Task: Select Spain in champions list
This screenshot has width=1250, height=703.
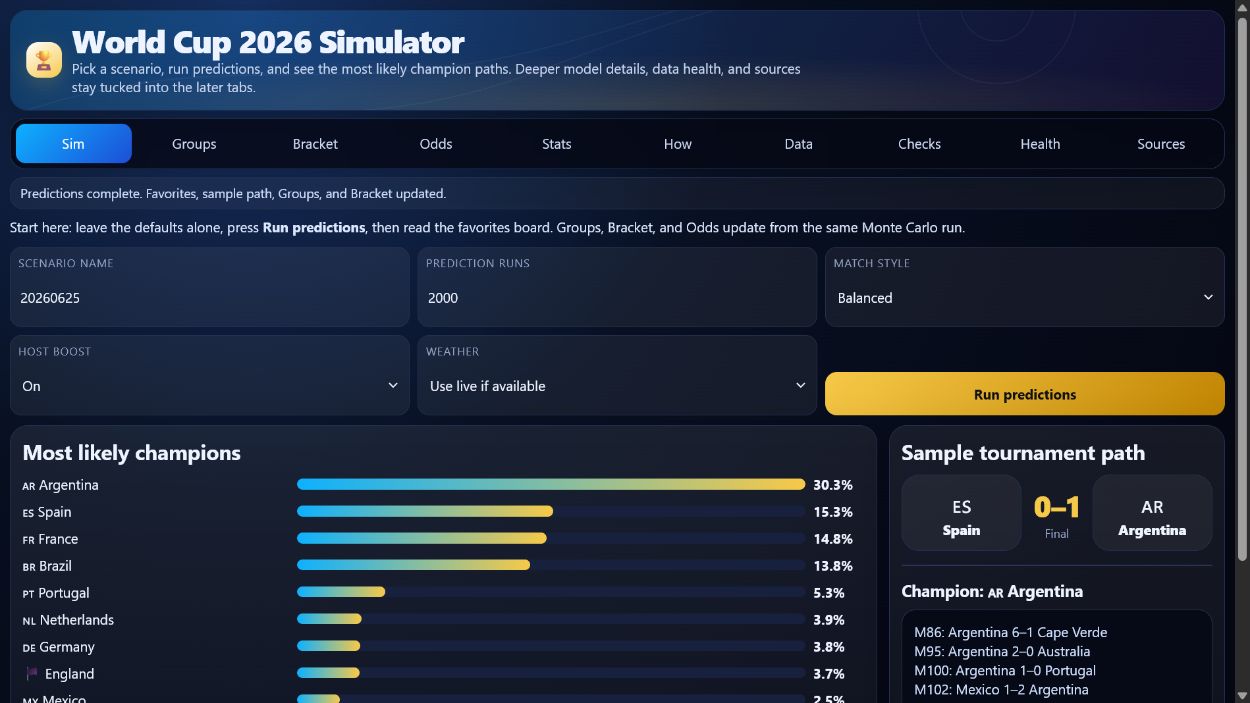Action: coord(47,512)
